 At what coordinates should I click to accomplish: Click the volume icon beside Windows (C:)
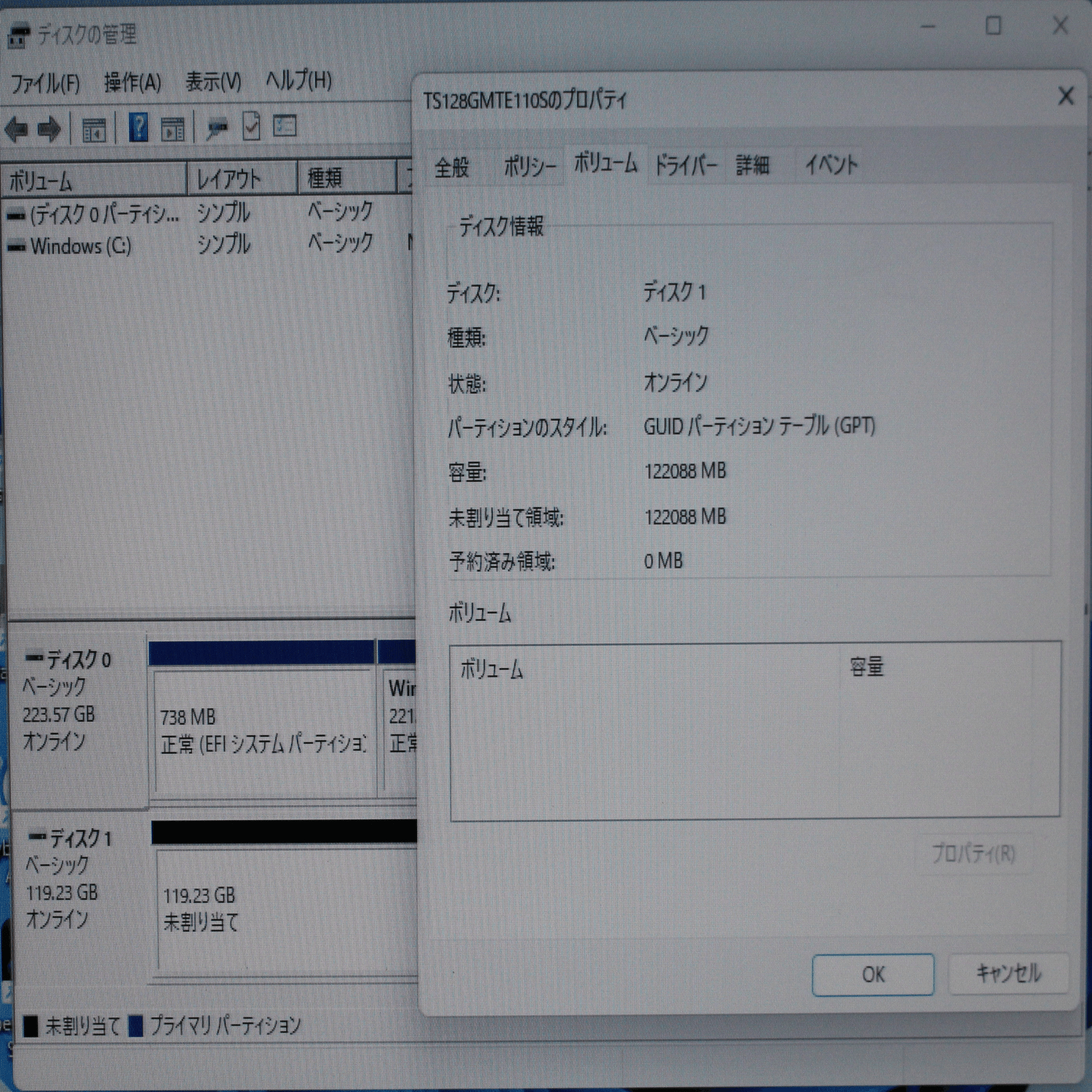[17, 246]
